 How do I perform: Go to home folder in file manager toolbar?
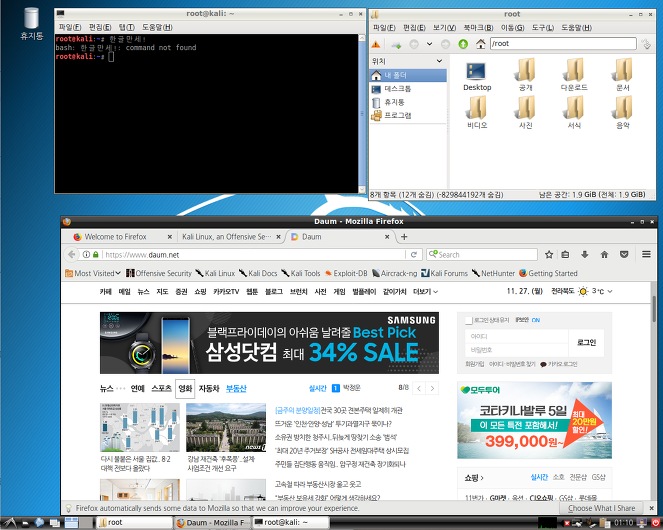pyautogui.click(x=480, y=44)
